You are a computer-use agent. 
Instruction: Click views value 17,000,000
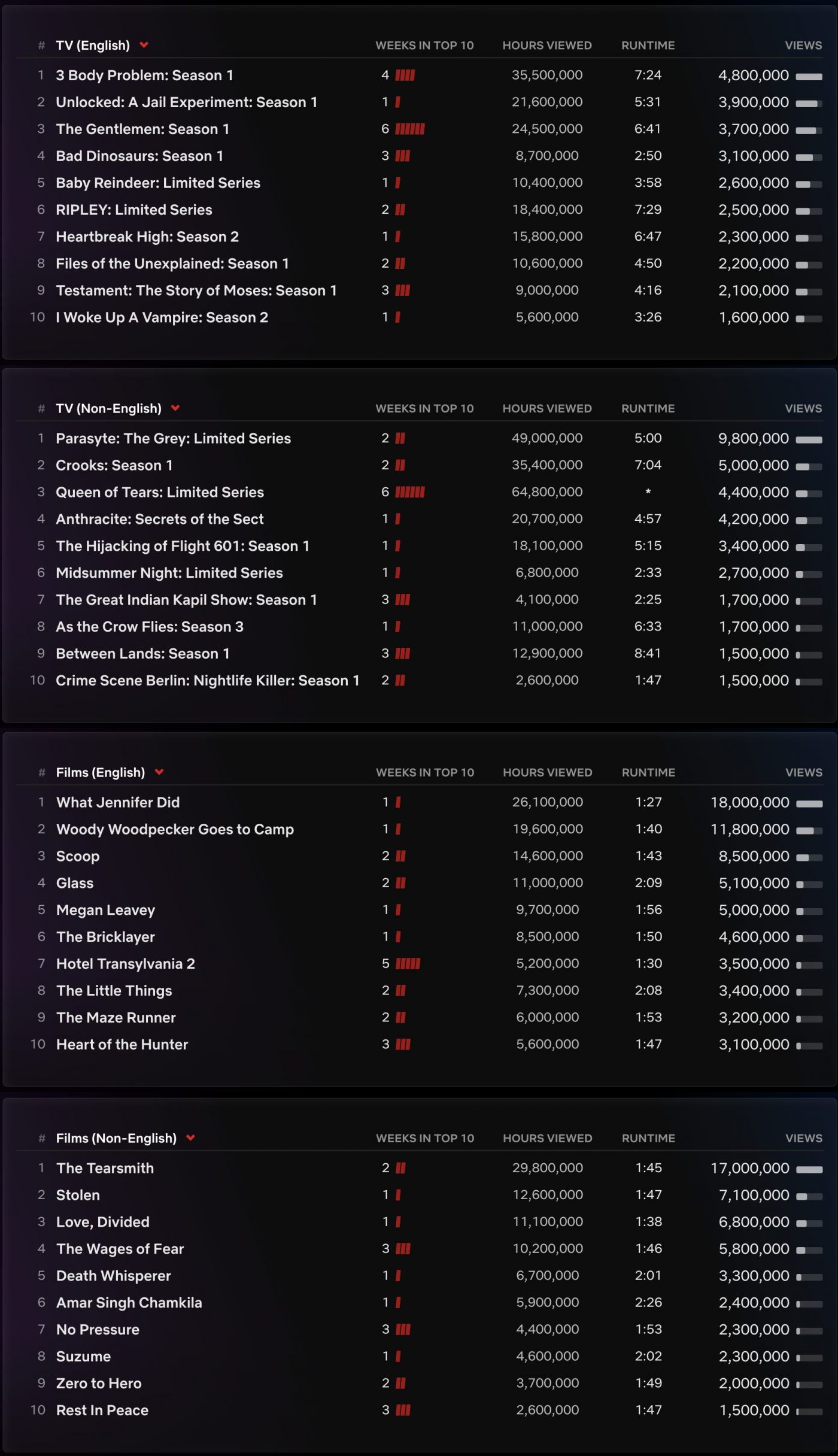tap(750, 1169)
